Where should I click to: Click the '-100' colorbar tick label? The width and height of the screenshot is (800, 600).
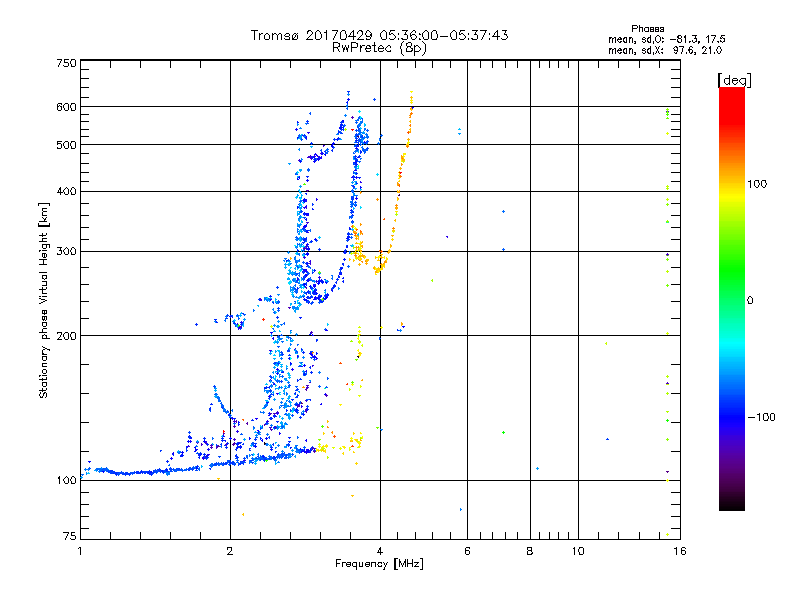[761, 417]
